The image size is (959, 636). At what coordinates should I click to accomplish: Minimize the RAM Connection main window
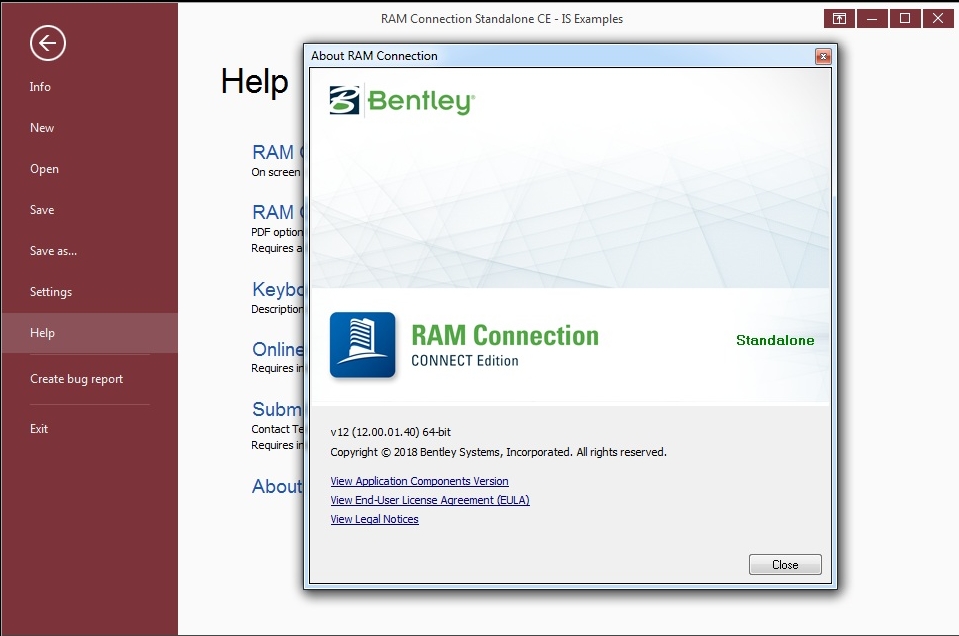(x=872, y=18)
